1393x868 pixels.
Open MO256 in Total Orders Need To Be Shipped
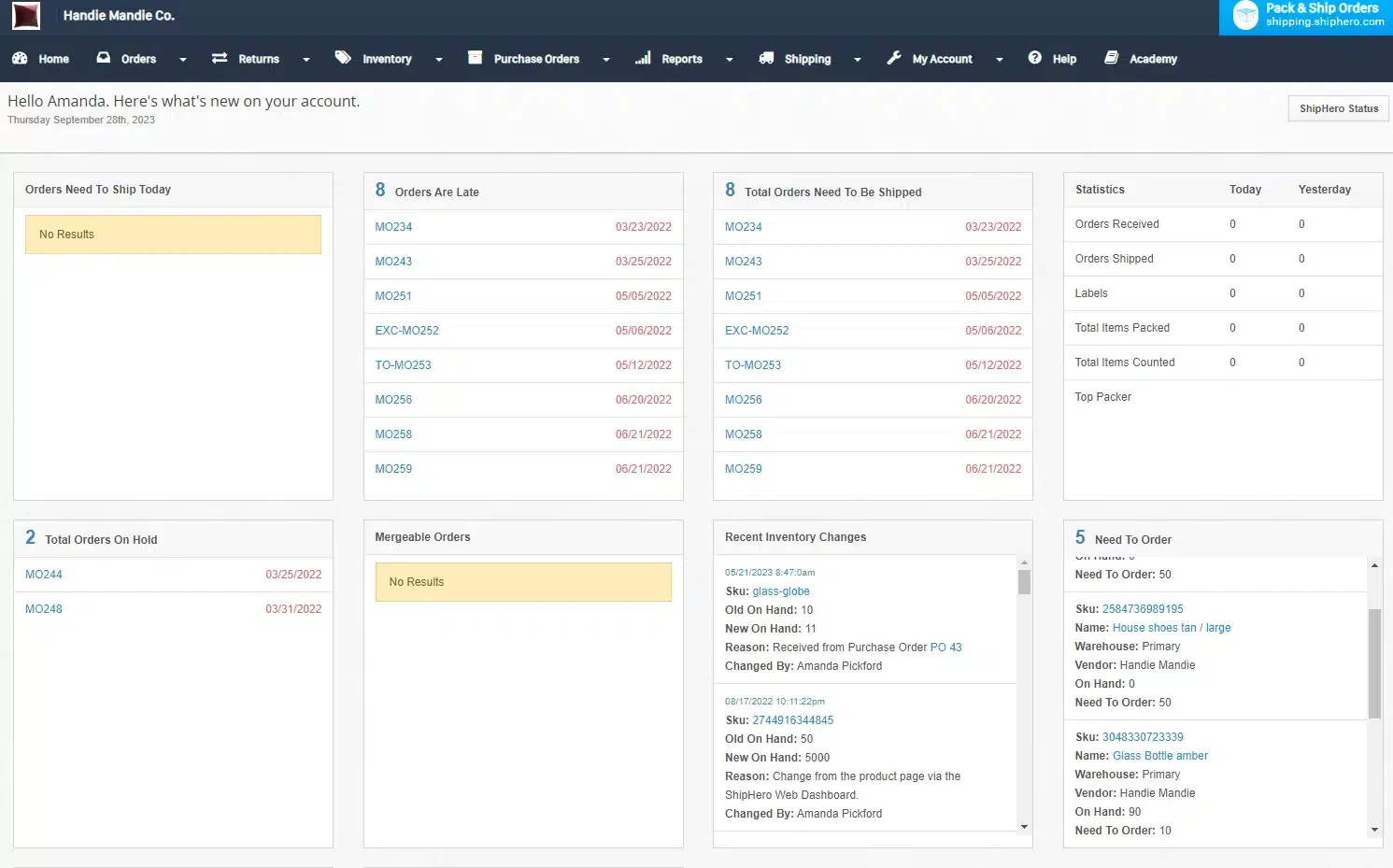click(743, 400)
